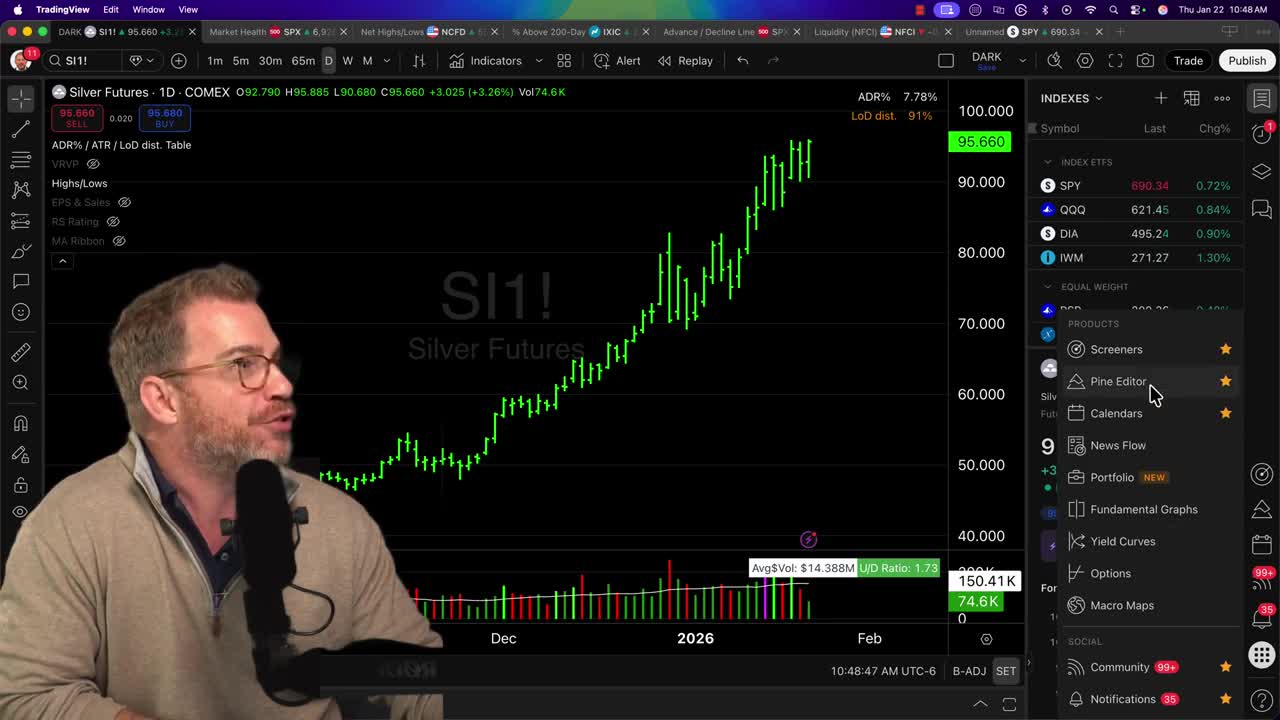This screenshot has width=1280, height=720.
Task: Open the emoji sticker tool
Action: coord(21,312)
